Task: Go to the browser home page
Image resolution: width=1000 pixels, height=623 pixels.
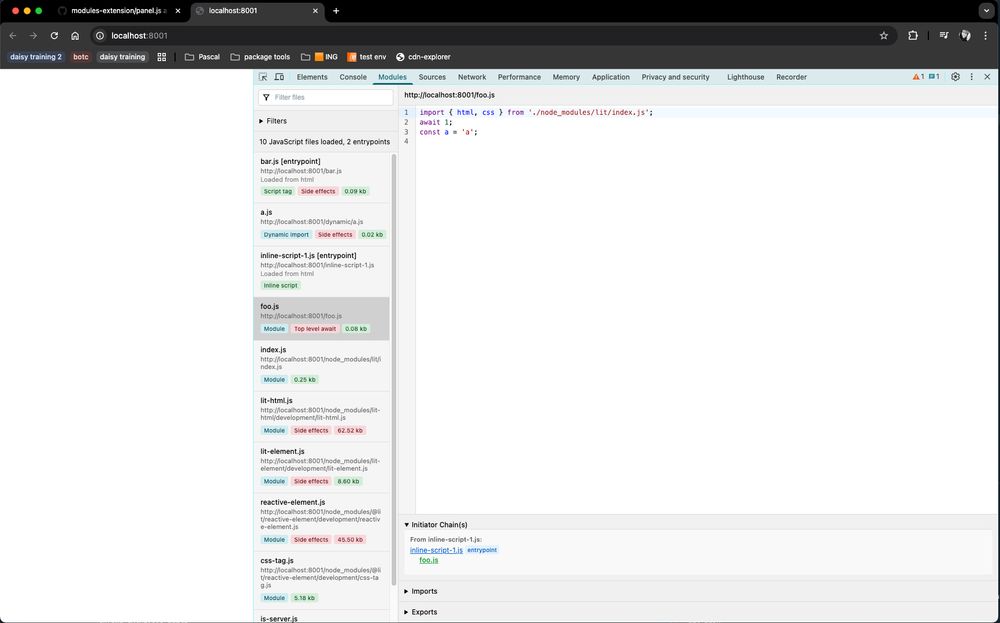Action: click(x=75, y=36)
